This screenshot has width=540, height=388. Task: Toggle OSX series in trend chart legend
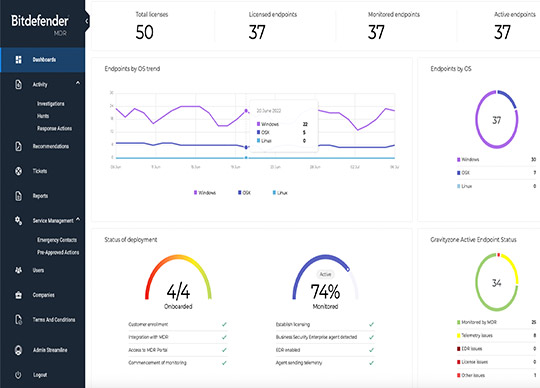pyautogui.click(x=244, y=192)
